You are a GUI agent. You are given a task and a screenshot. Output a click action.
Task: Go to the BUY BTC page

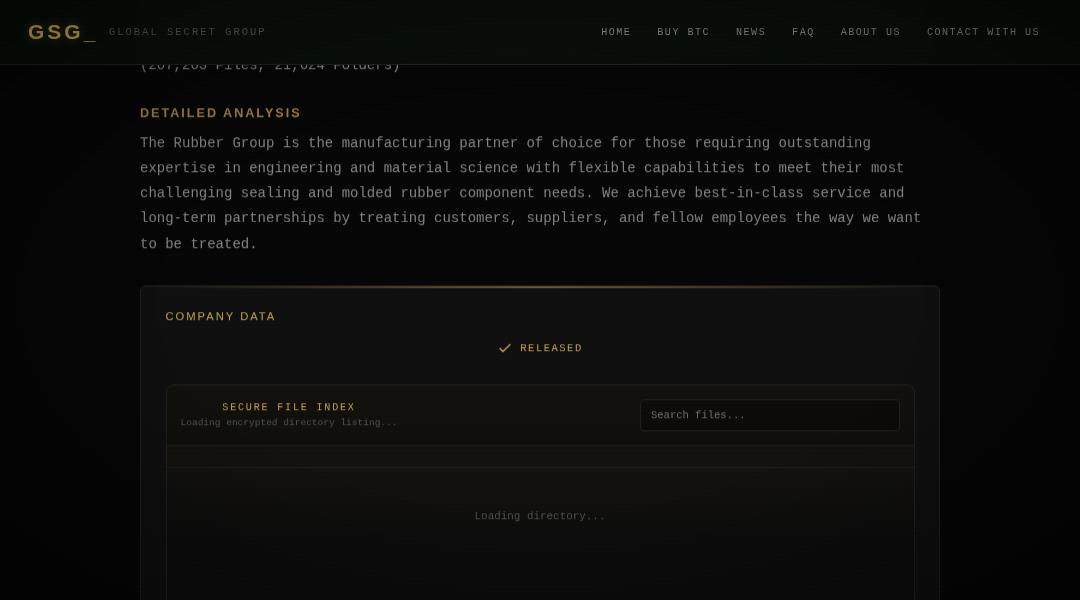coord(683,32)
